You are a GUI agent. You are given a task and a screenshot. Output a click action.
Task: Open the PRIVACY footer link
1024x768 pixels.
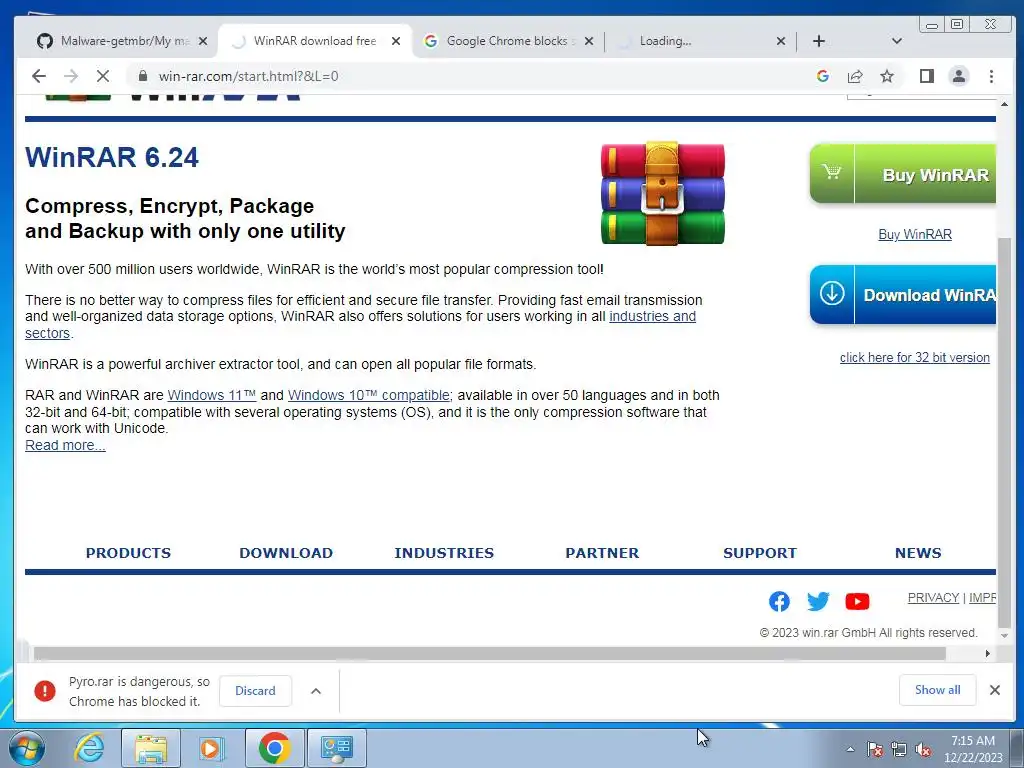(x=933, y=598)
